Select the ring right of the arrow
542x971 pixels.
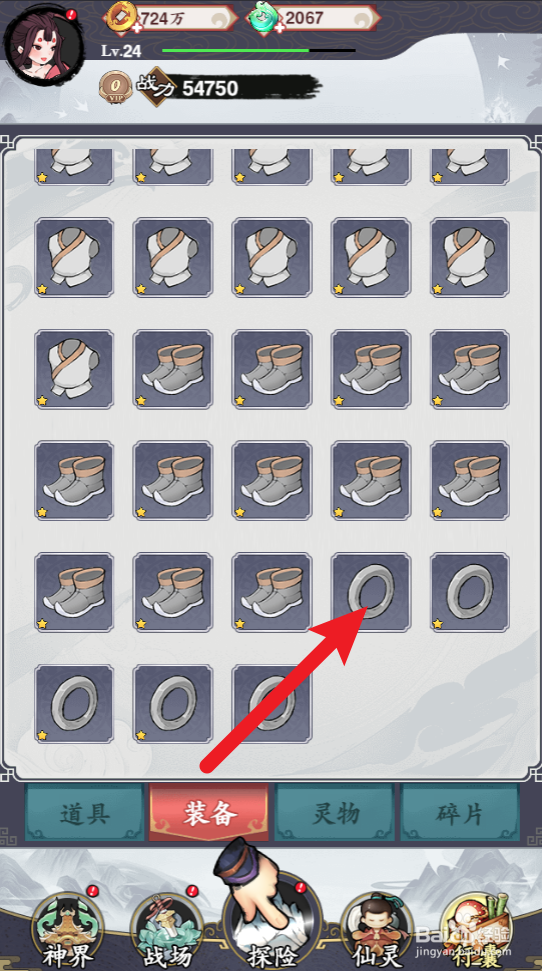click(470, 592)
